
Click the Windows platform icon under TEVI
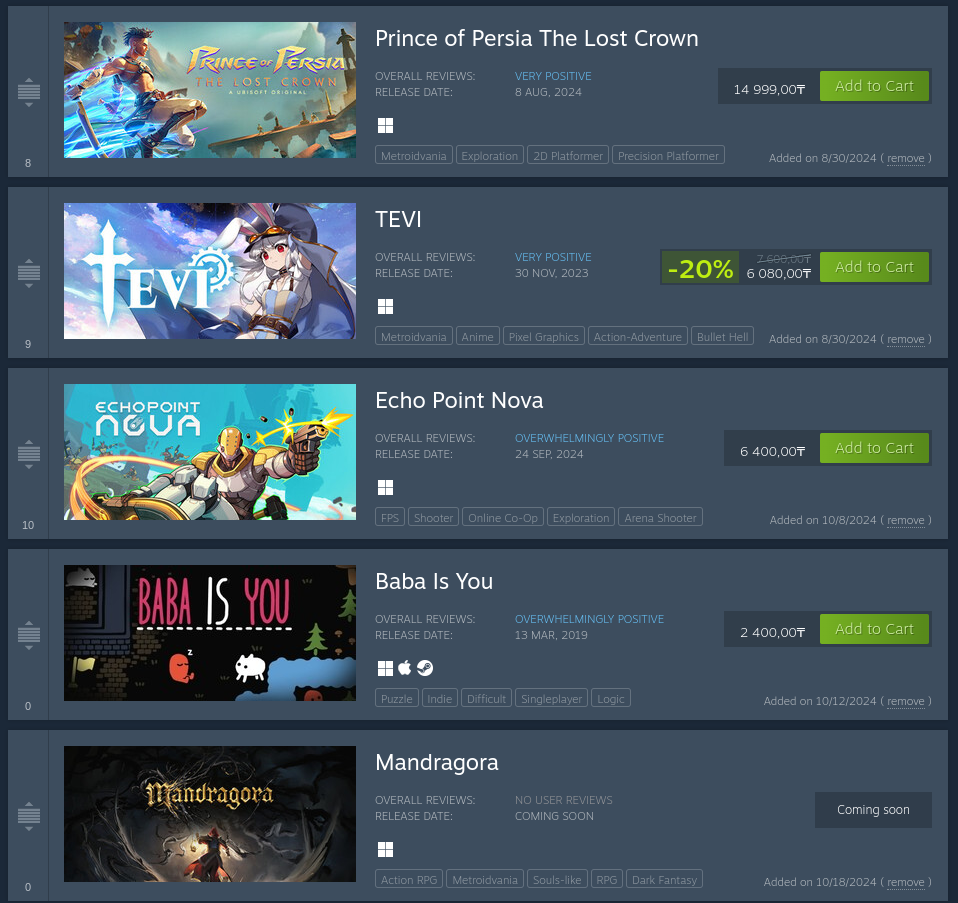point(386,306)
